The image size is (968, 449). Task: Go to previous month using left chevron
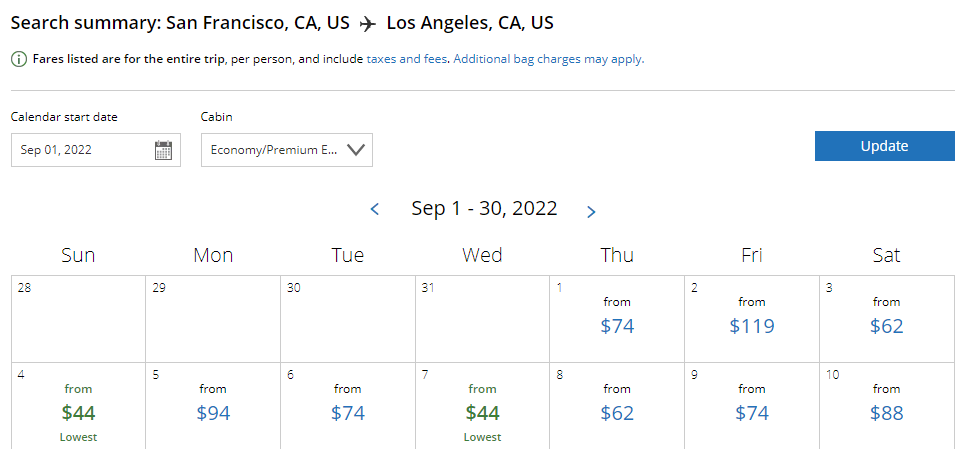375,210
